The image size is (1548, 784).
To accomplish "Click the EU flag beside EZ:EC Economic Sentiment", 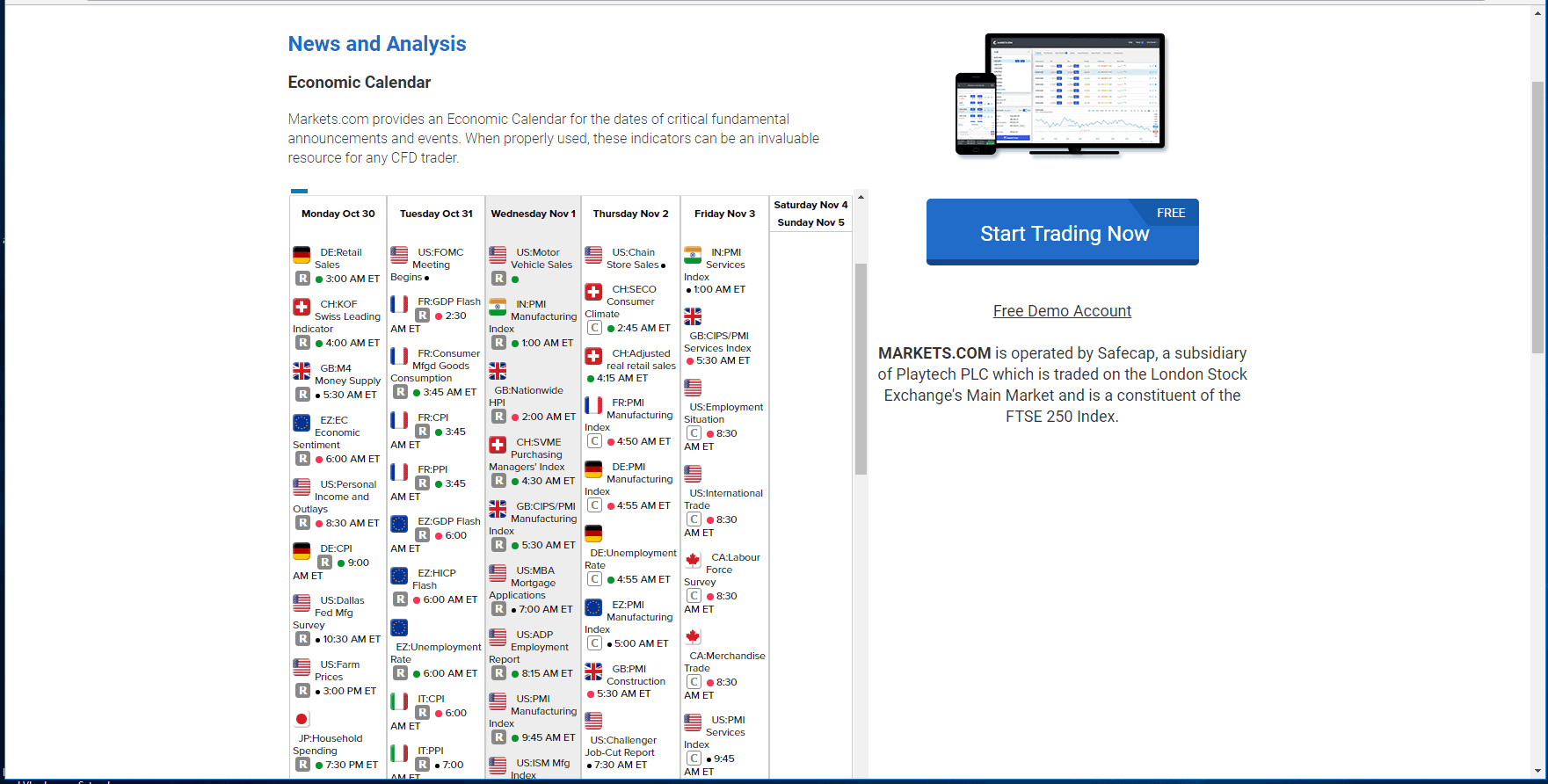I will 302,423.
